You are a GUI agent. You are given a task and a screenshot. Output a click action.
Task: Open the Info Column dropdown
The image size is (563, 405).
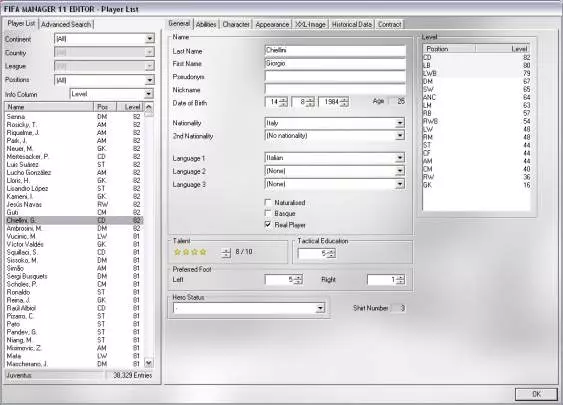[x=148, y=94]
